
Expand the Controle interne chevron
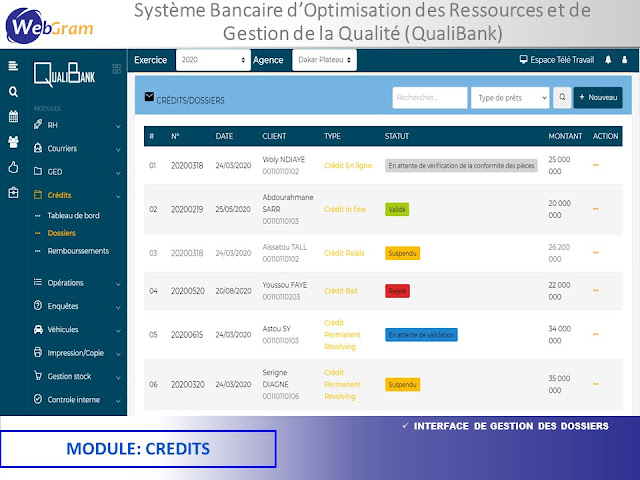click(118, 401)
